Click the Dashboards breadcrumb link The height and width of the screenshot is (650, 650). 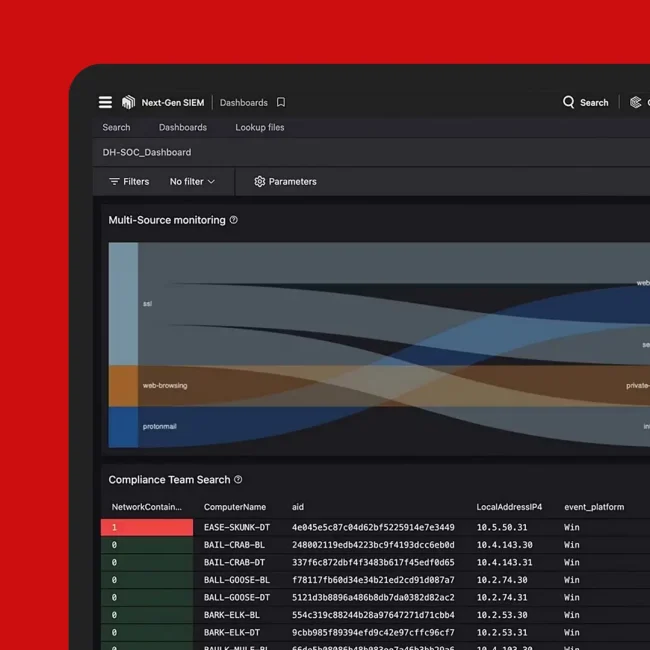[244, 102]
